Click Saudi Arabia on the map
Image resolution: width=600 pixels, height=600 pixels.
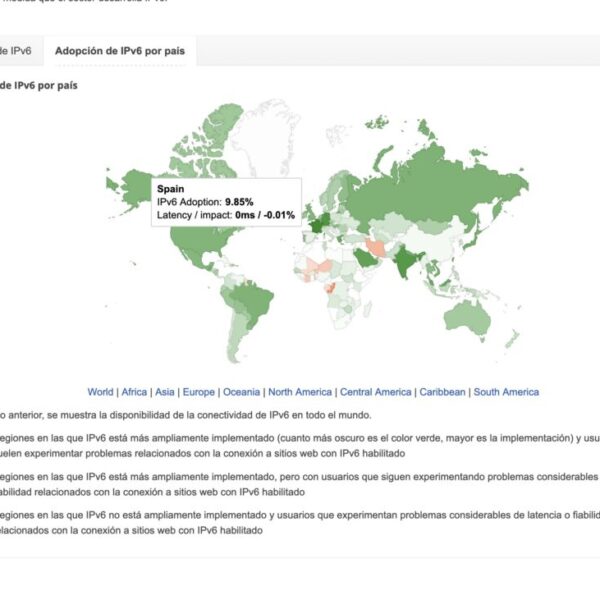[366, 258]
